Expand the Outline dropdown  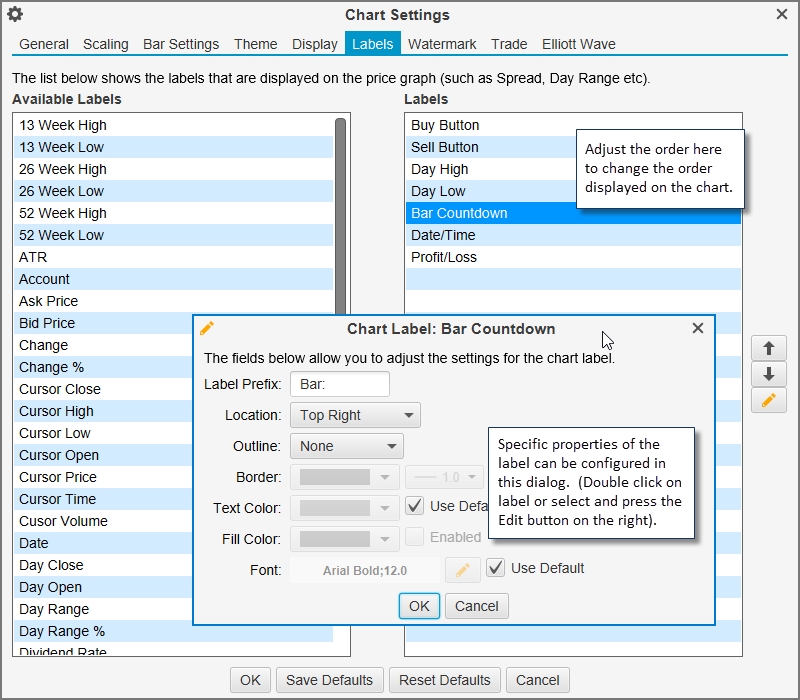[x=346, y=446]
